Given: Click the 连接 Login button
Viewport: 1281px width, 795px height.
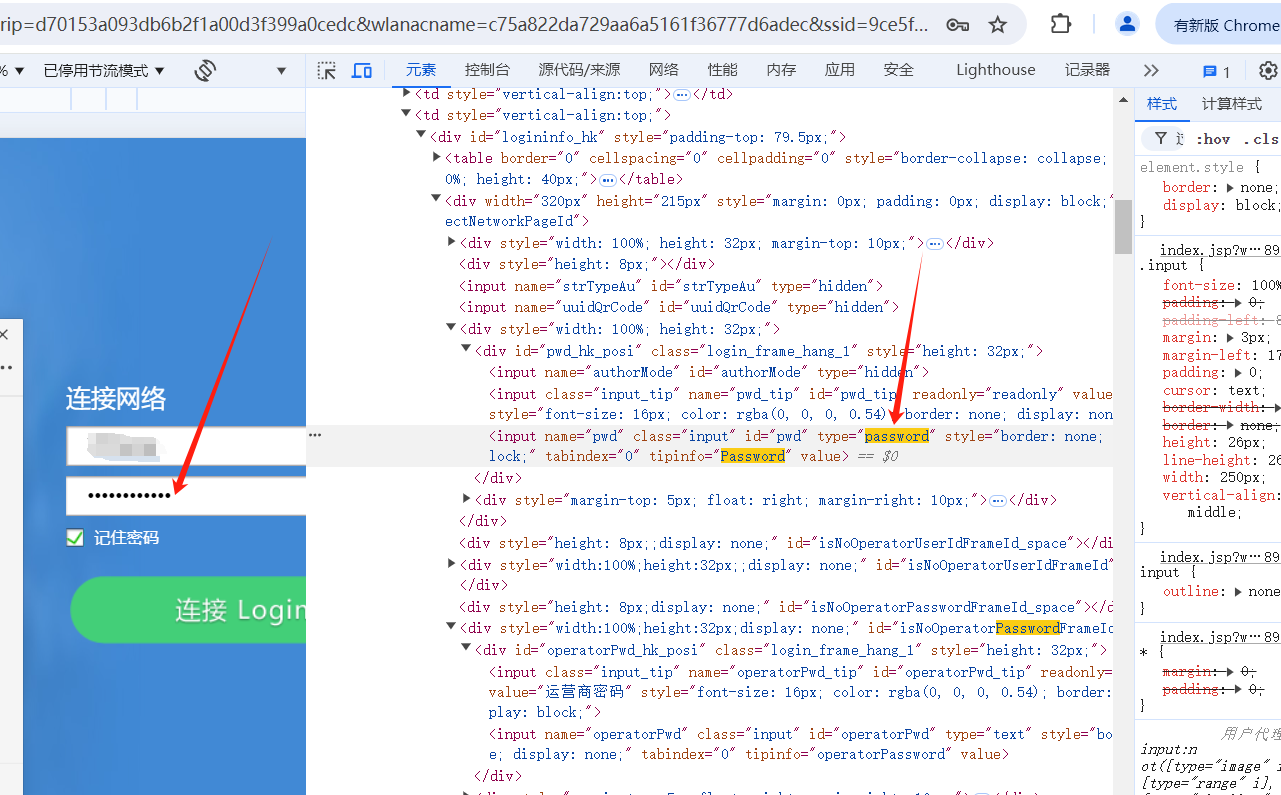Looking at the screenshot, I should click(188, 610).
